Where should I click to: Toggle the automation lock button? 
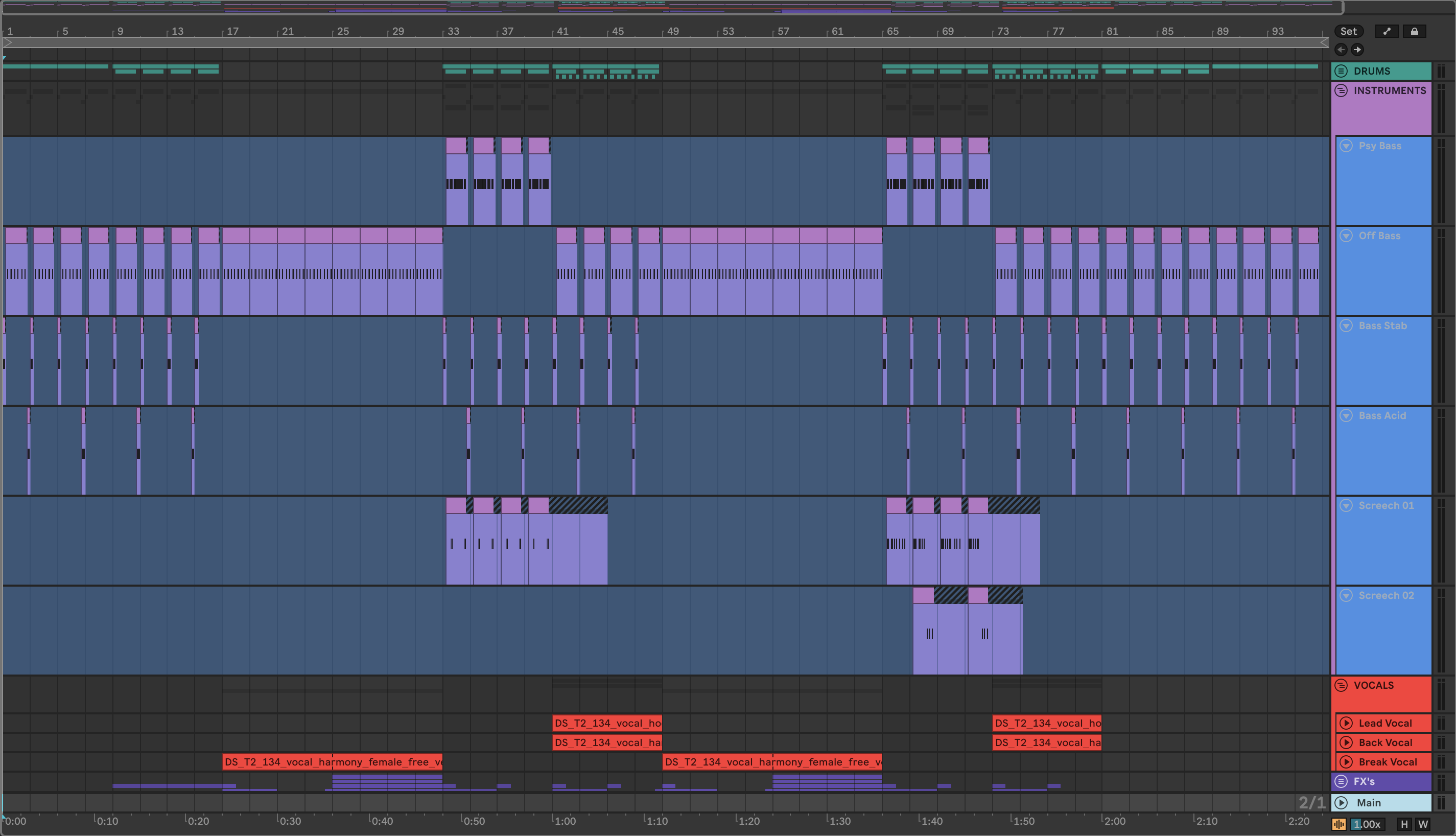coord(1414,32)
